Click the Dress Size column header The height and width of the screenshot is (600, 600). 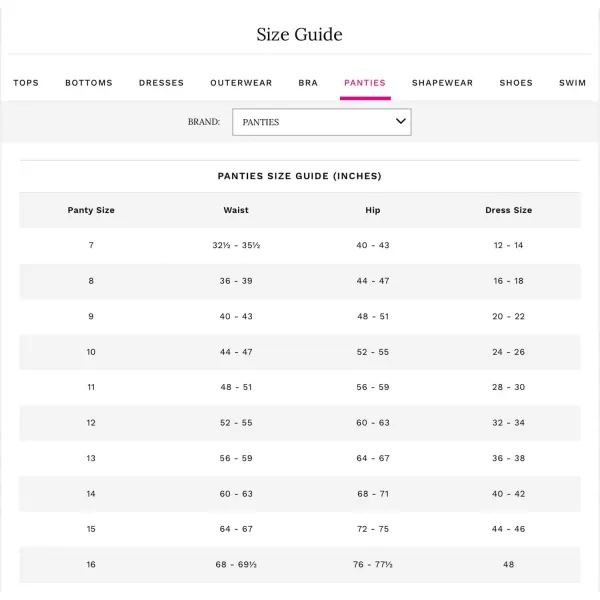click(x=508, y=210)
